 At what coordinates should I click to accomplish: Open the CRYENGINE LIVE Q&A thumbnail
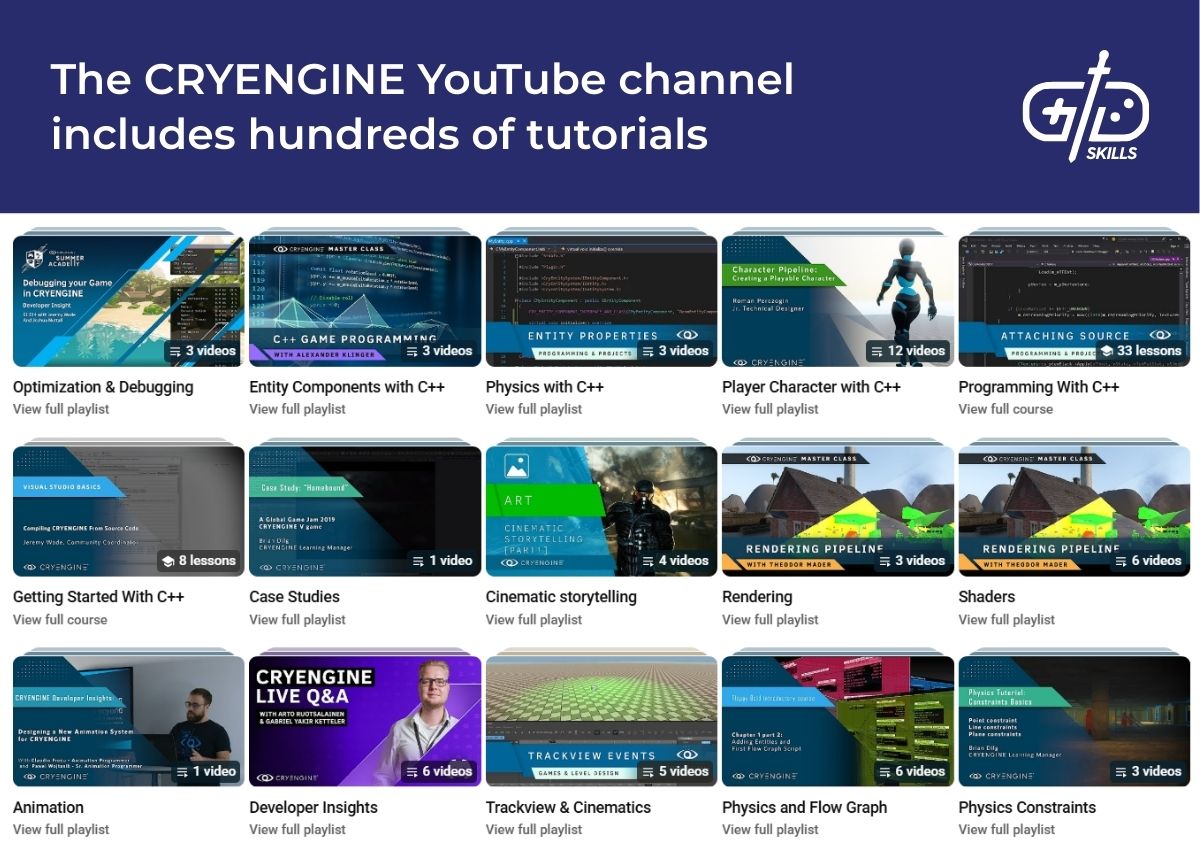tap(364, 718)
